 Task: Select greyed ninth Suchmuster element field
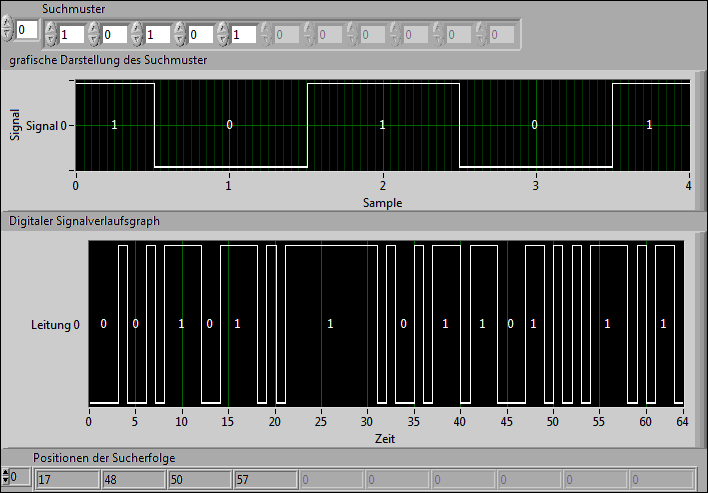point(416,35)
